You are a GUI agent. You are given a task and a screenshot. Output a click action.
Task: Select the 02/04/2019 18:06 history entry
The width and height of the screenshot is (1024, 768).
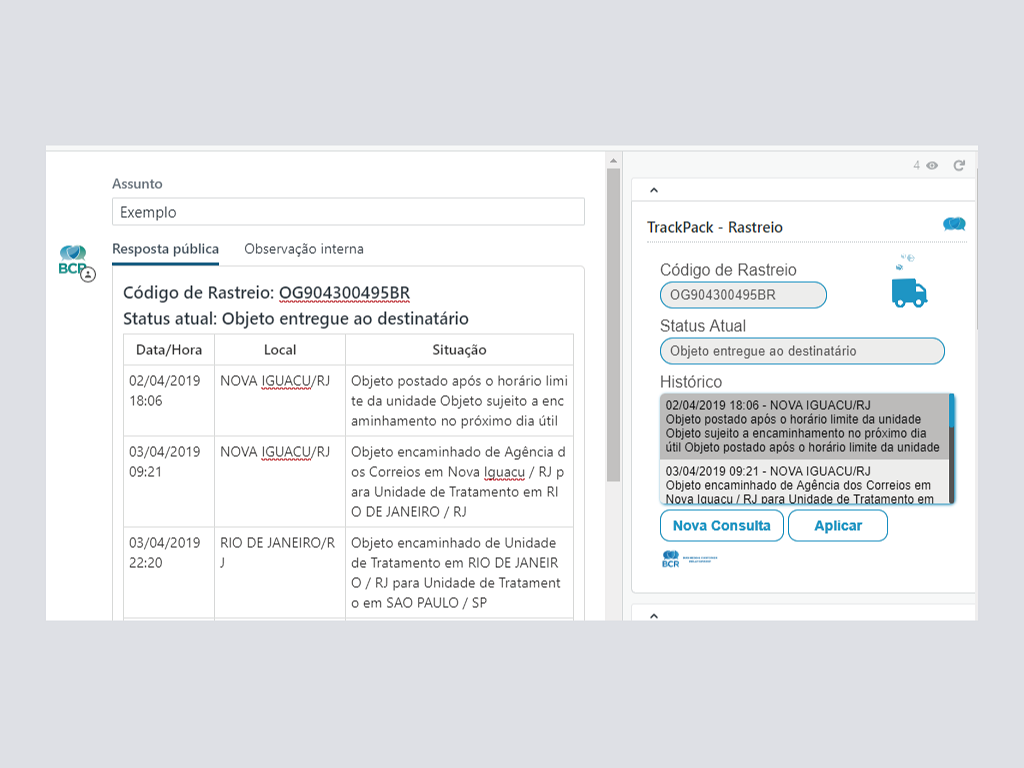tap(803, 426)
